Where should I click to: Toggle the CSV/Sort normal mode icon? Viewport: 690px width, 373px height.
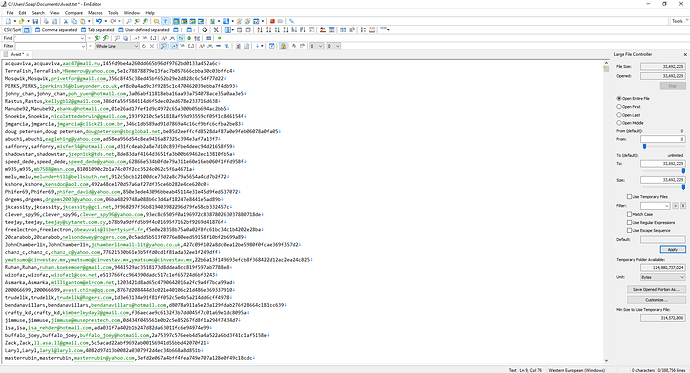click(27, 30)
